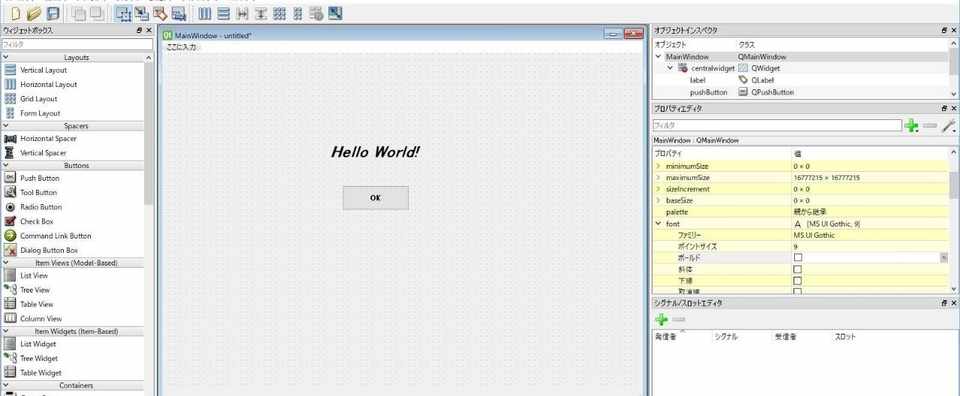Expand the sizeIncrement property
Image resolution: width=960 pixels, height=396 pixels.
point(659,189)
